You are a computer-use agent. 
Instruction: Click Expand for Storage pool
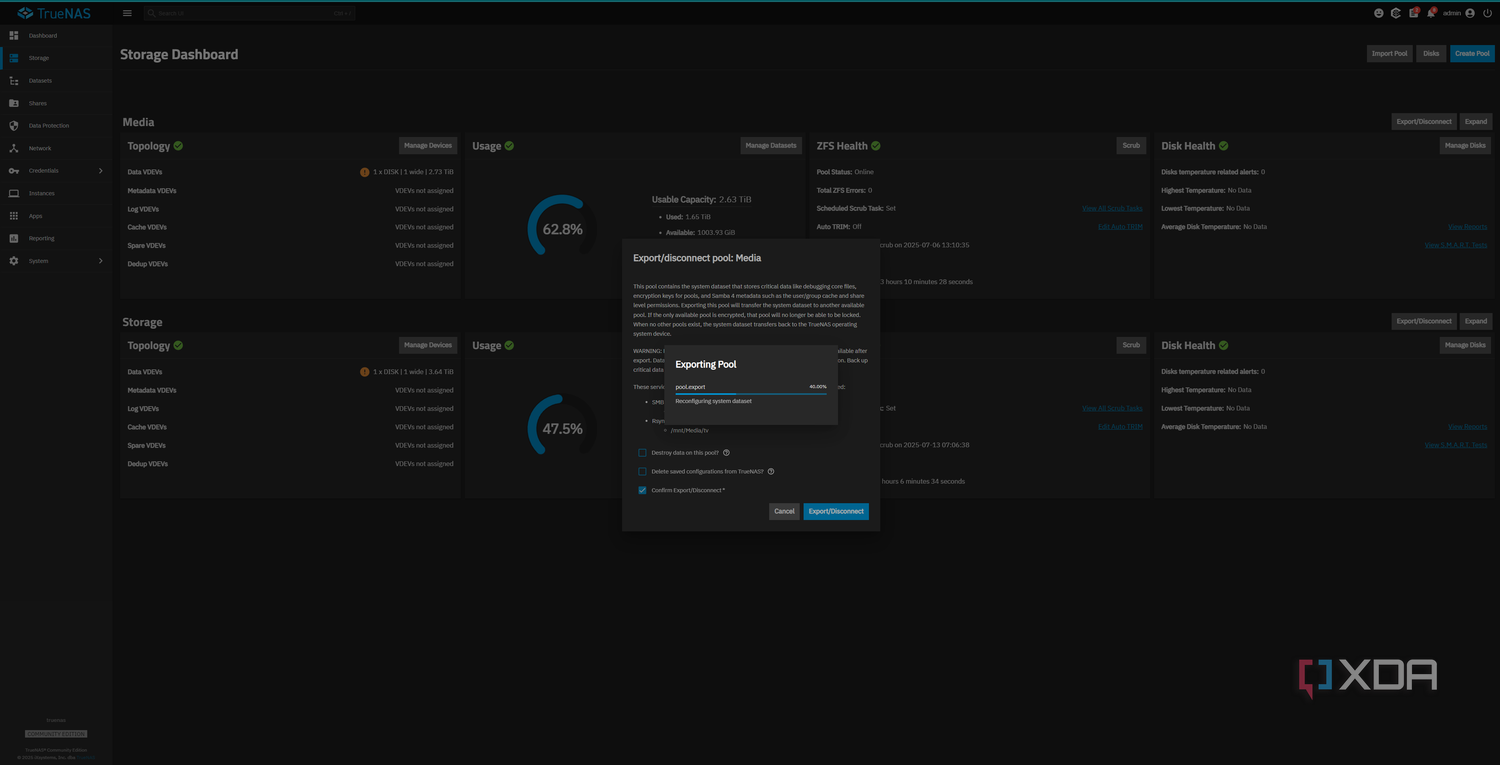coord(1476,321)
